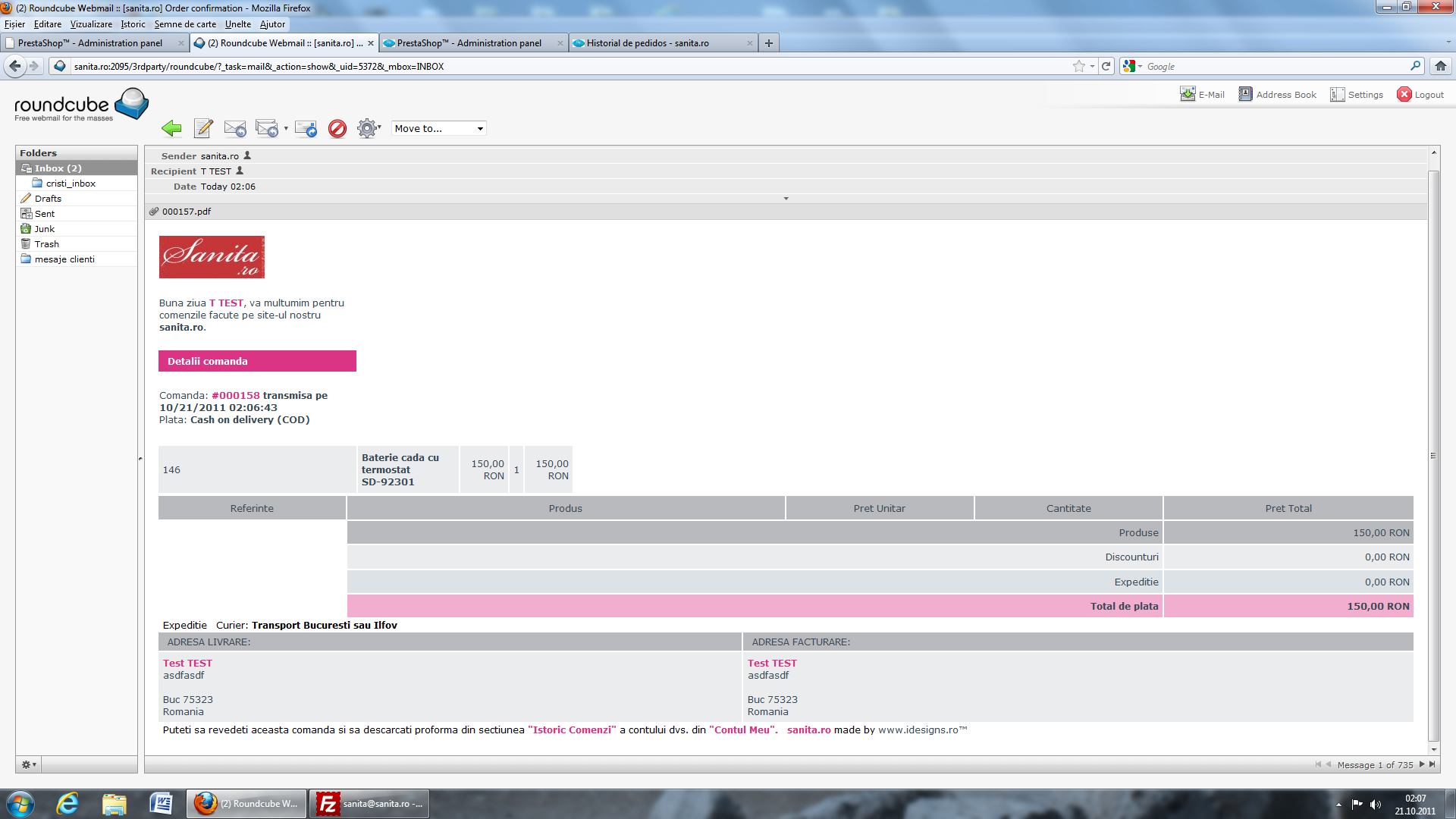1456x819 pixels.
Task: Open the Ajutor menu
Action: point(272,24)
